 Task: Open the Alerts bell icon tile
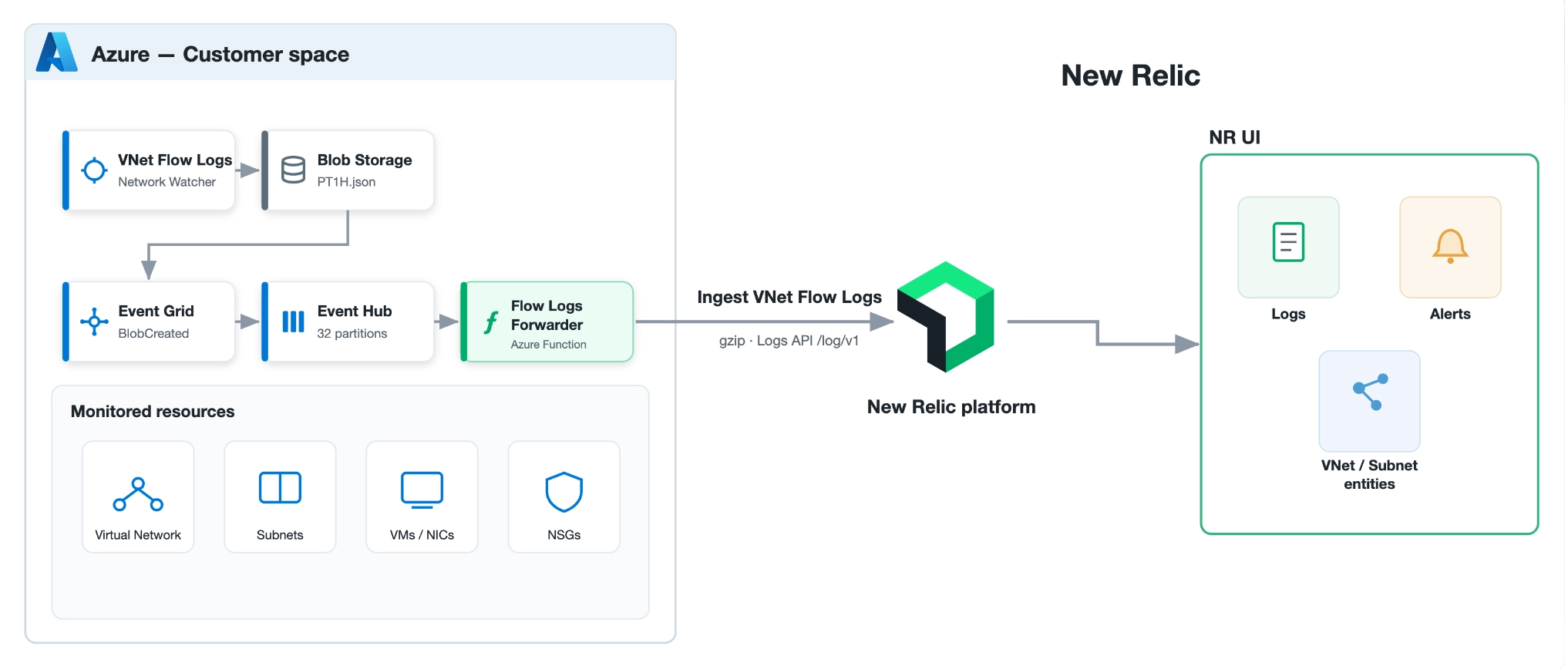click(x=1450, y=247)
